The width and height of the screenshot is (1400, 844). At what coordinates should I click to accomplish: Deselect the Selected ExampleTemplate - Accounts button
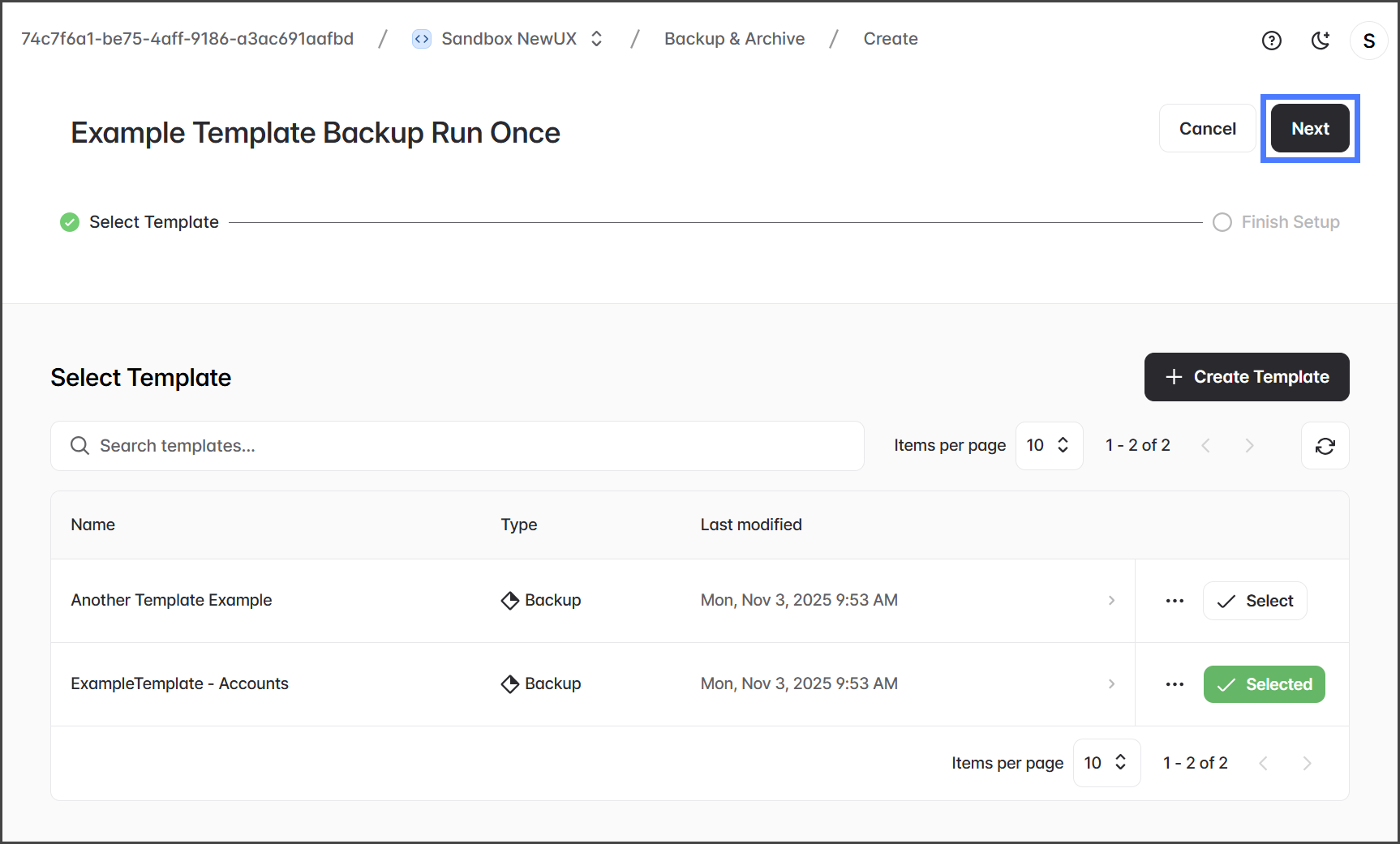[x=1264, y=684]
